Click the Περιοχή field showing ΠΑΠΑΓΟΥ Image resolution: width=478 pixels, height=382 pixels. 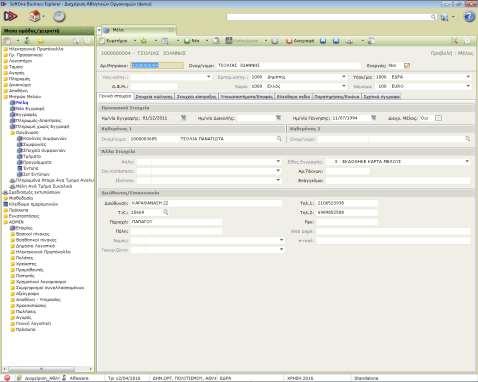click(x=176, y=221)
